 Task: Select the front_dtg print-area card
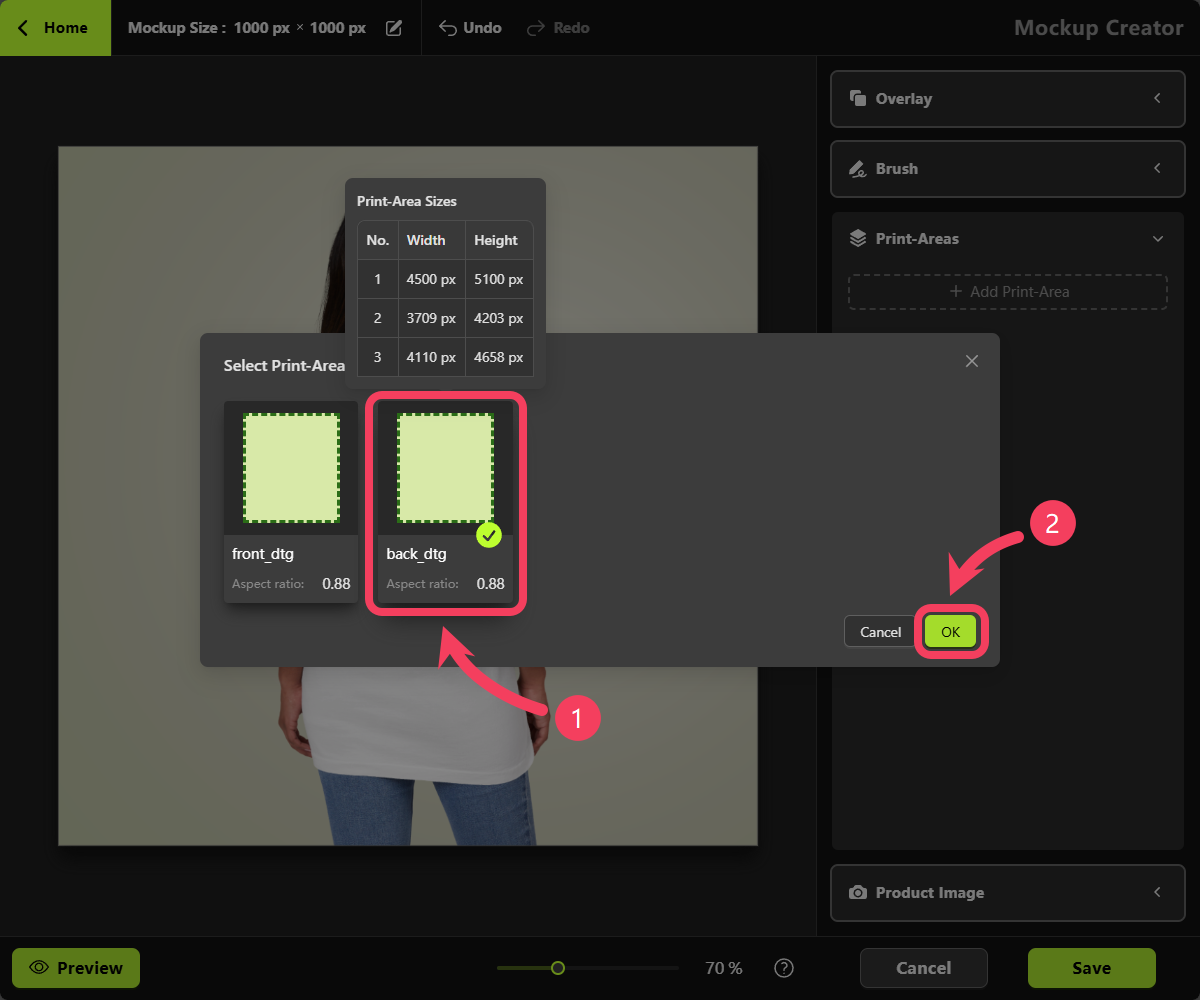290,502
